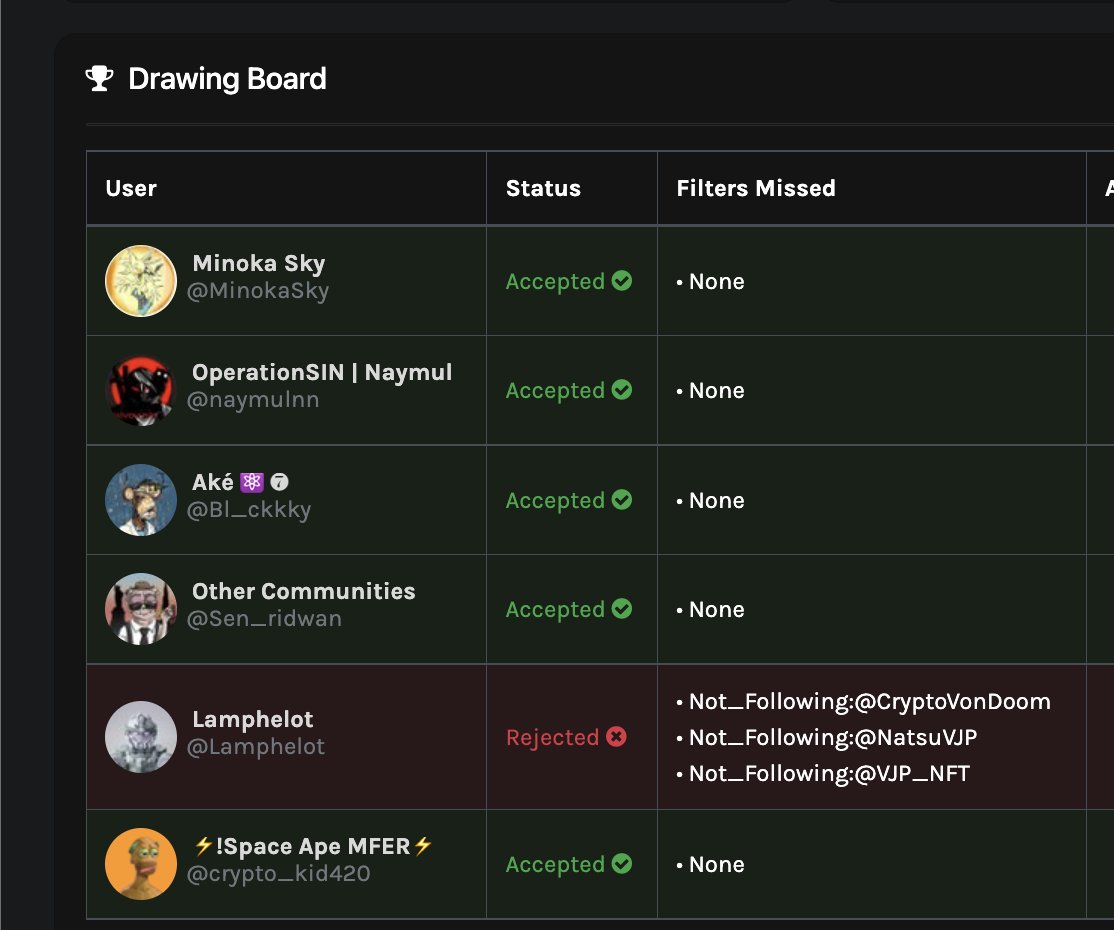Click the purple atom emoji beside Aké
The height and width of the screenshot is (930, 1114).
(x=252, y=482)
